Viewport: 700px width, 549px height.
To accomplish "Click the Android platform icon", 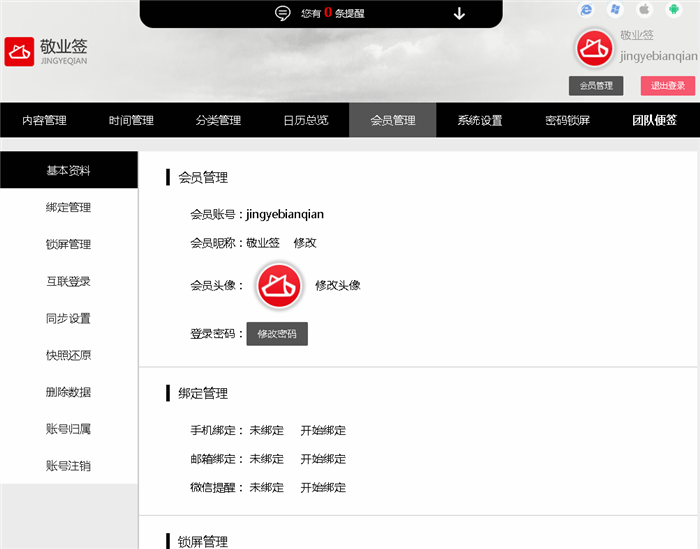I will [x=673, y=10].
